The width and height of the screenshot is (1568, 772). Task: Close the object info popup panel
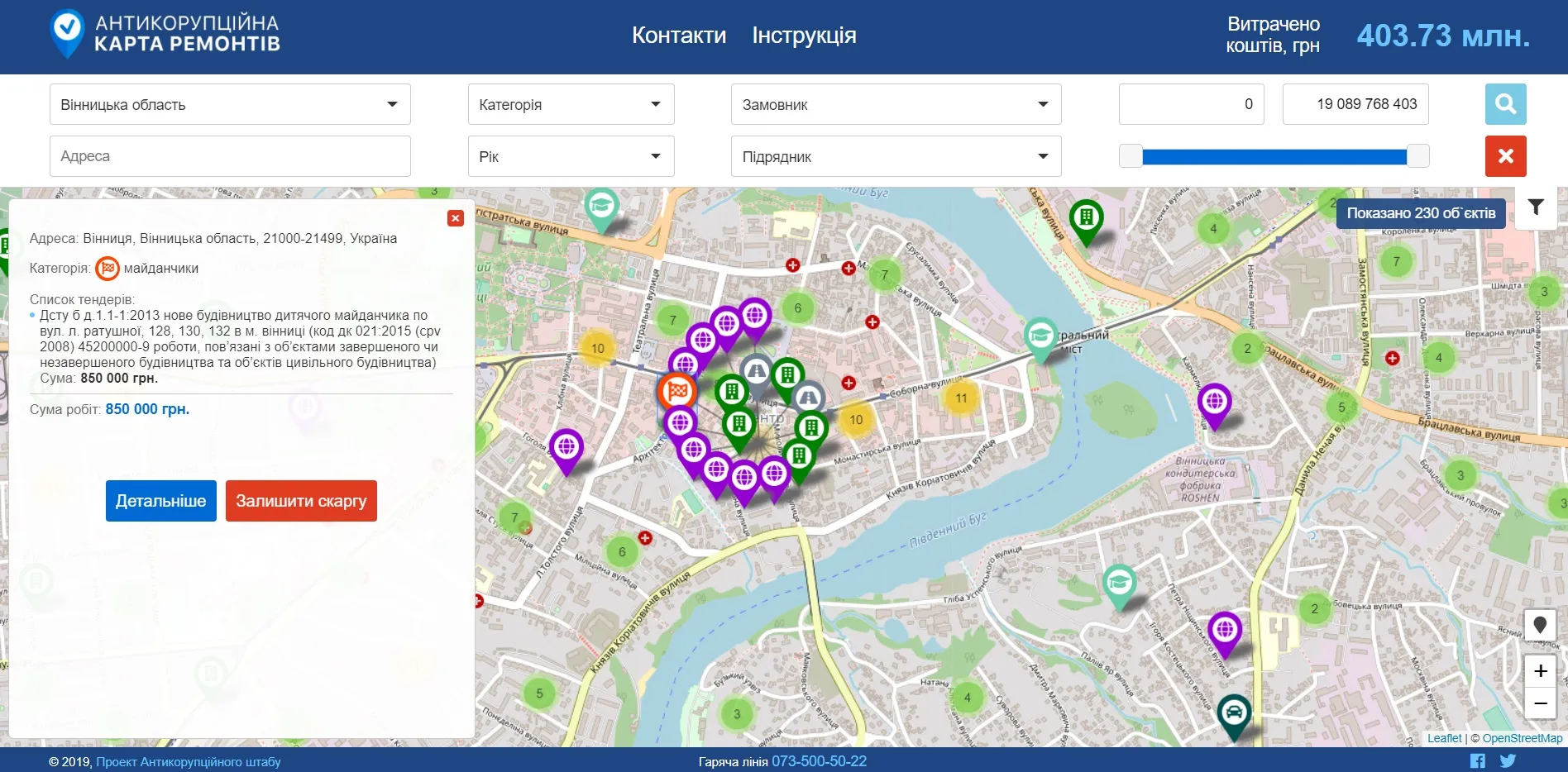pos(456,218)
